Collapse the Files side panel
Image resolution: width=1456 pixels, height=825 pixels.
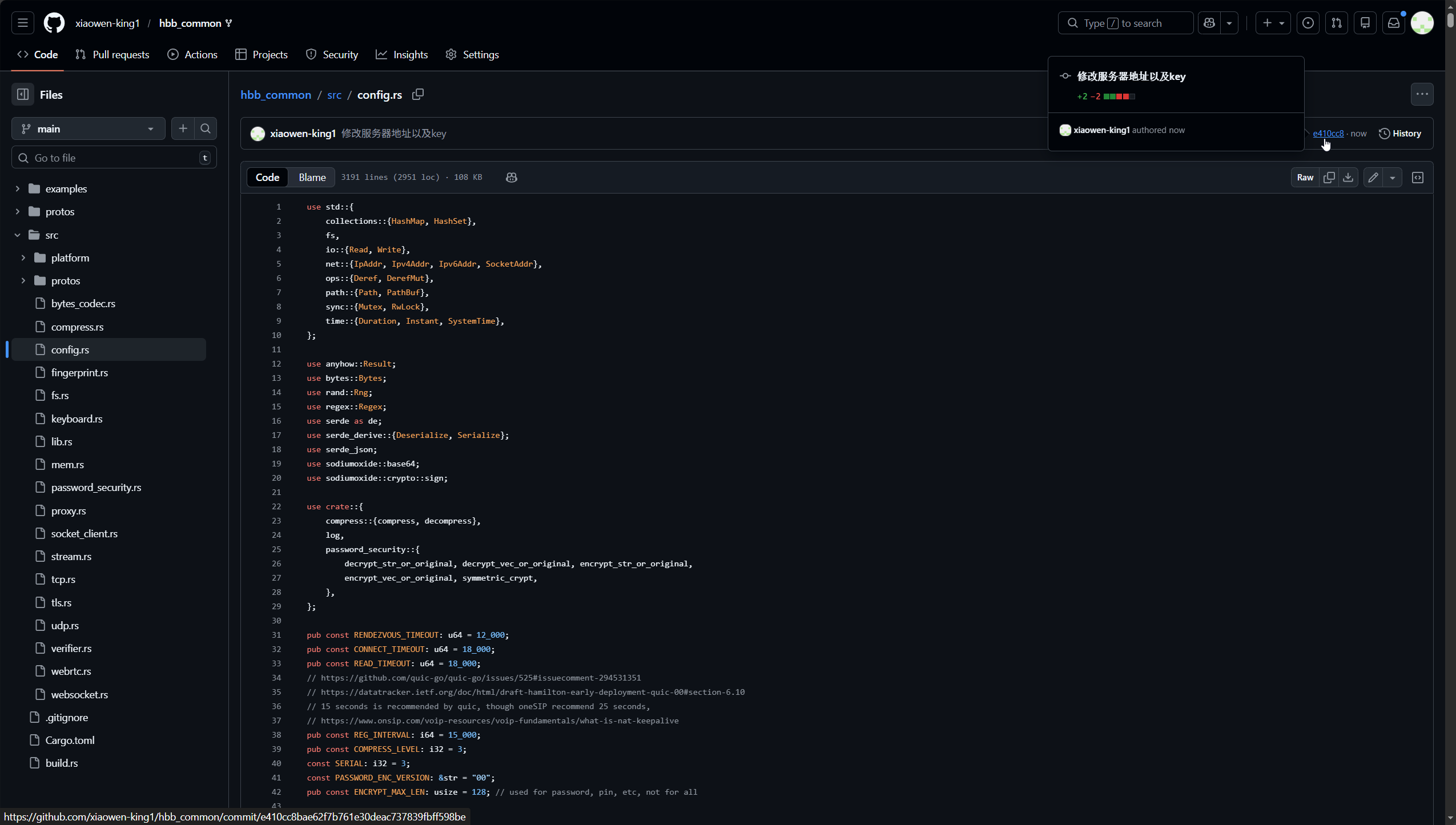23,95
